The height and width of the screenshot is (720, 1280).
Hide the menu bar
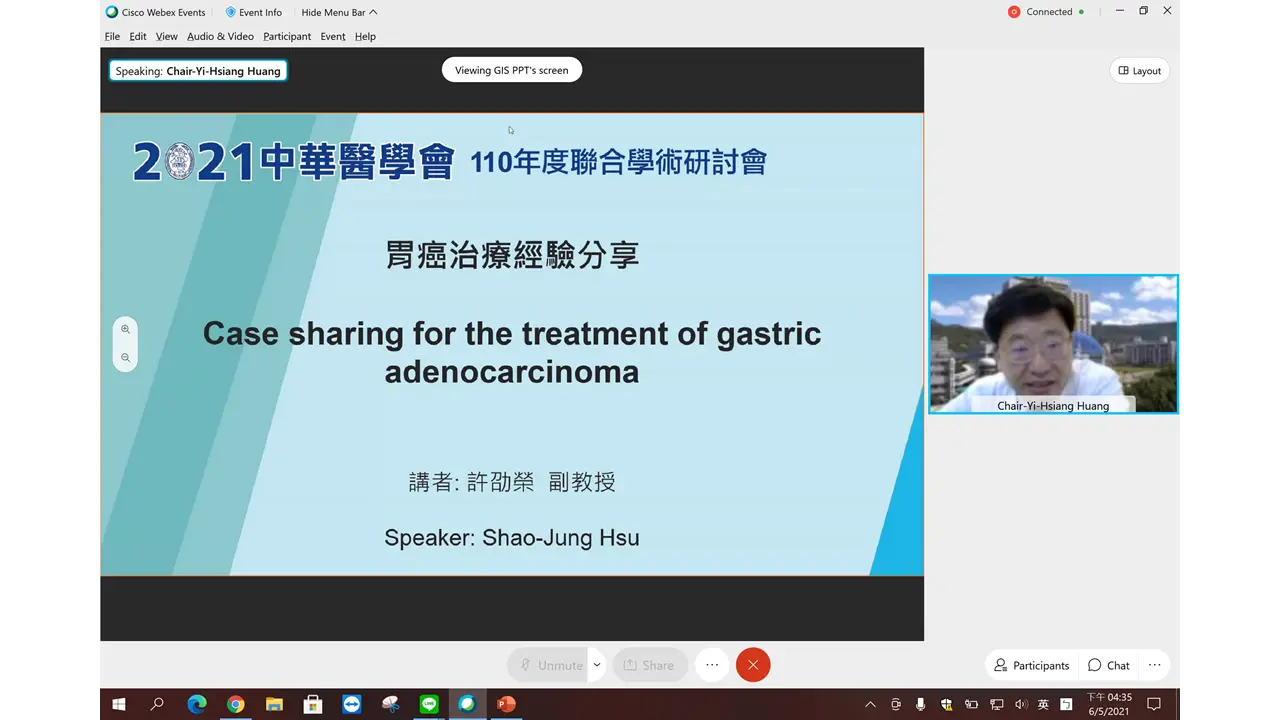point(339,12)
